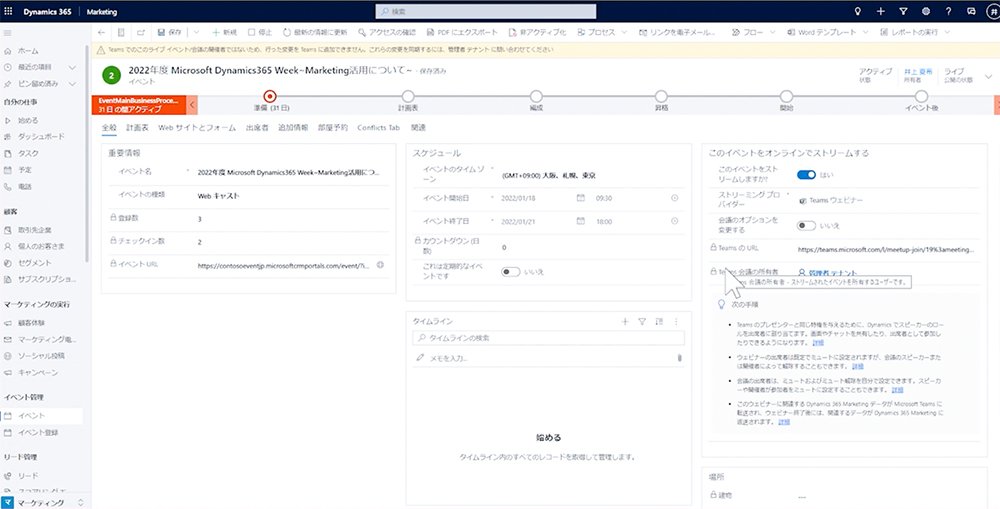Image resolution: width=1000 pixels, height=509 pixels.
Task: Click リンクを電子メール command
Action: (x=677, y=32)
